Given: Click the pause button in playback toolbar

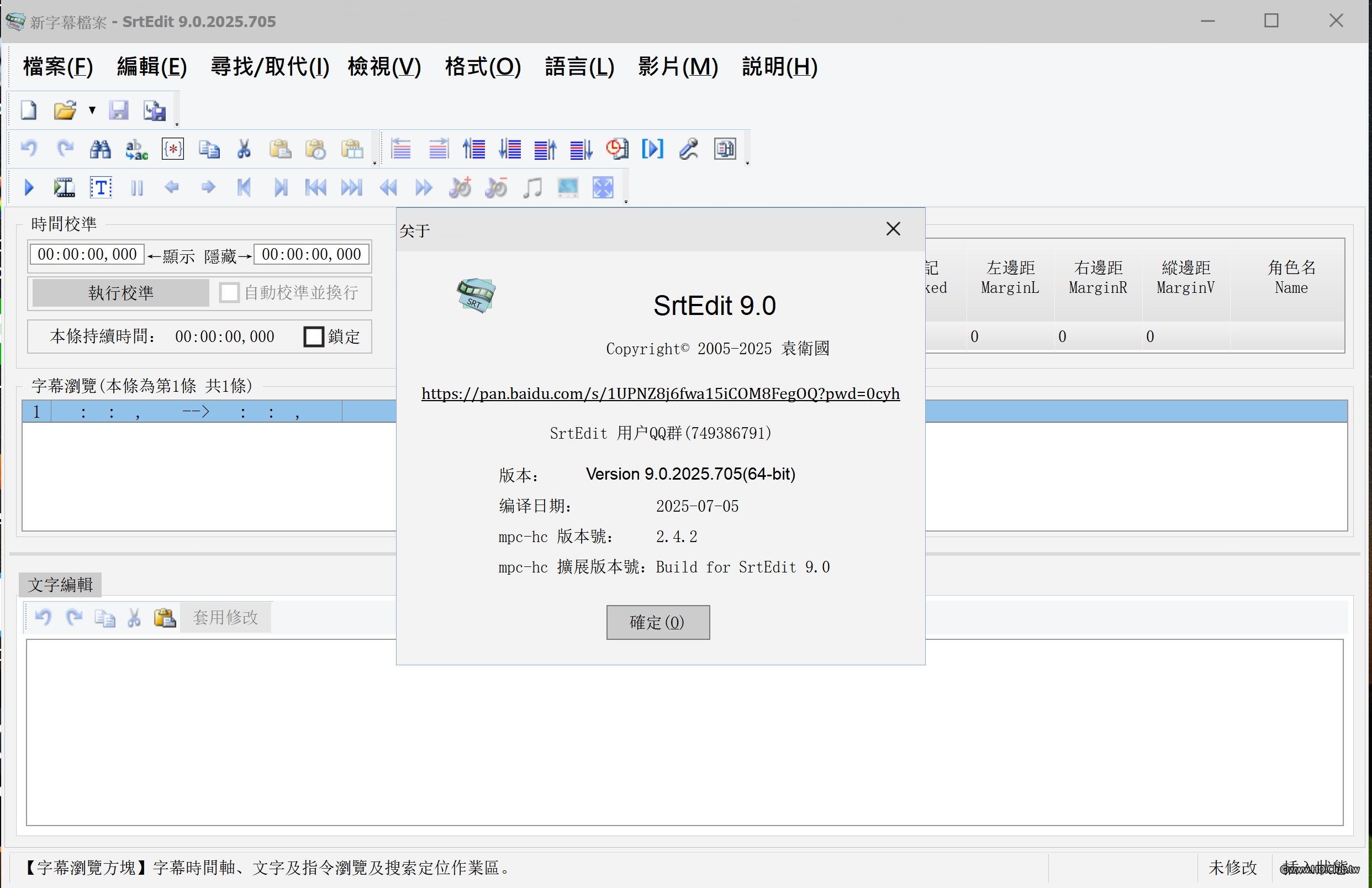Looking at the screenshot, I should pos(136,188).
